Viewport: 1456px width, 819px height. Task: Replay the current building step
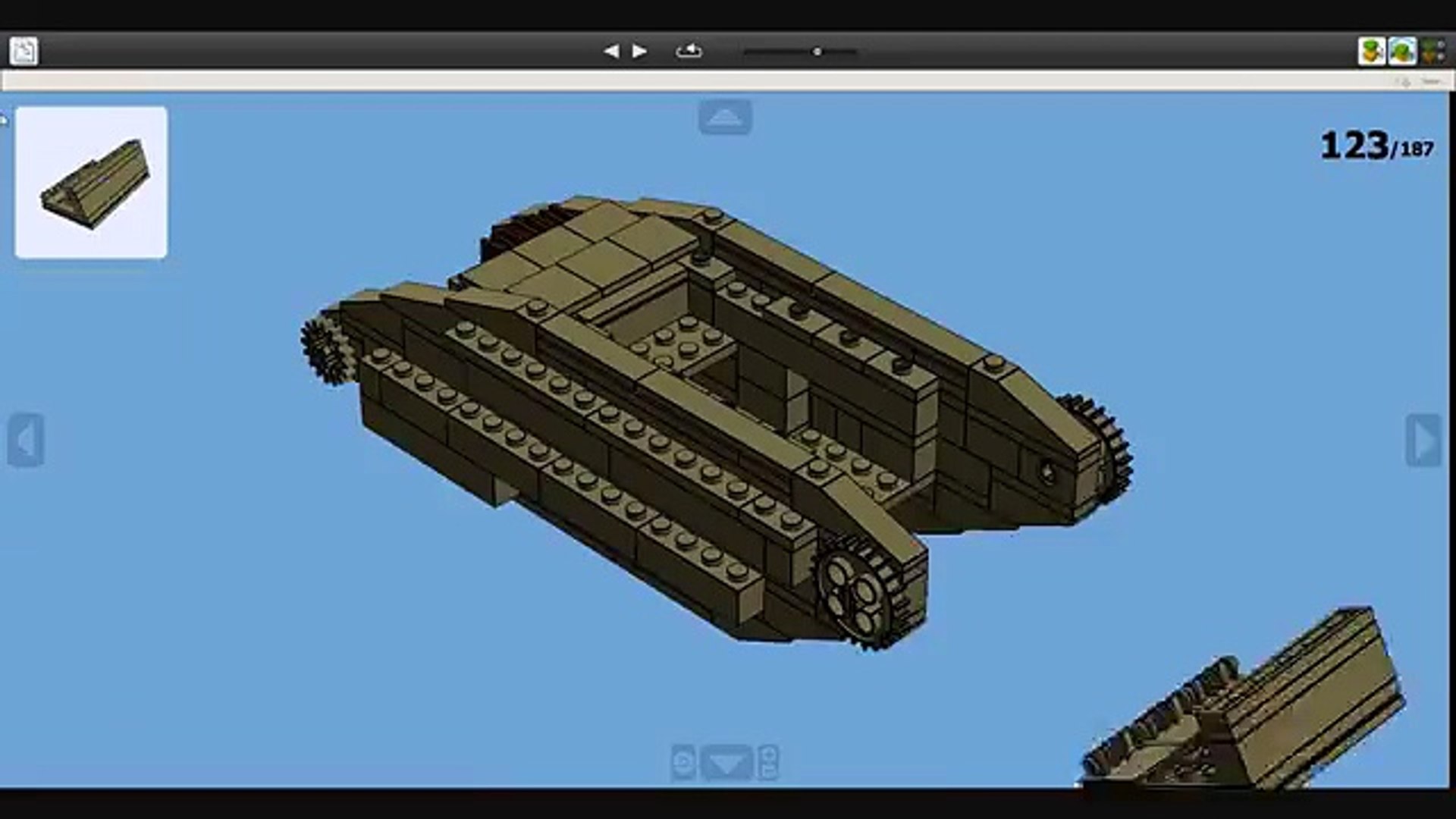pos(689,51)
